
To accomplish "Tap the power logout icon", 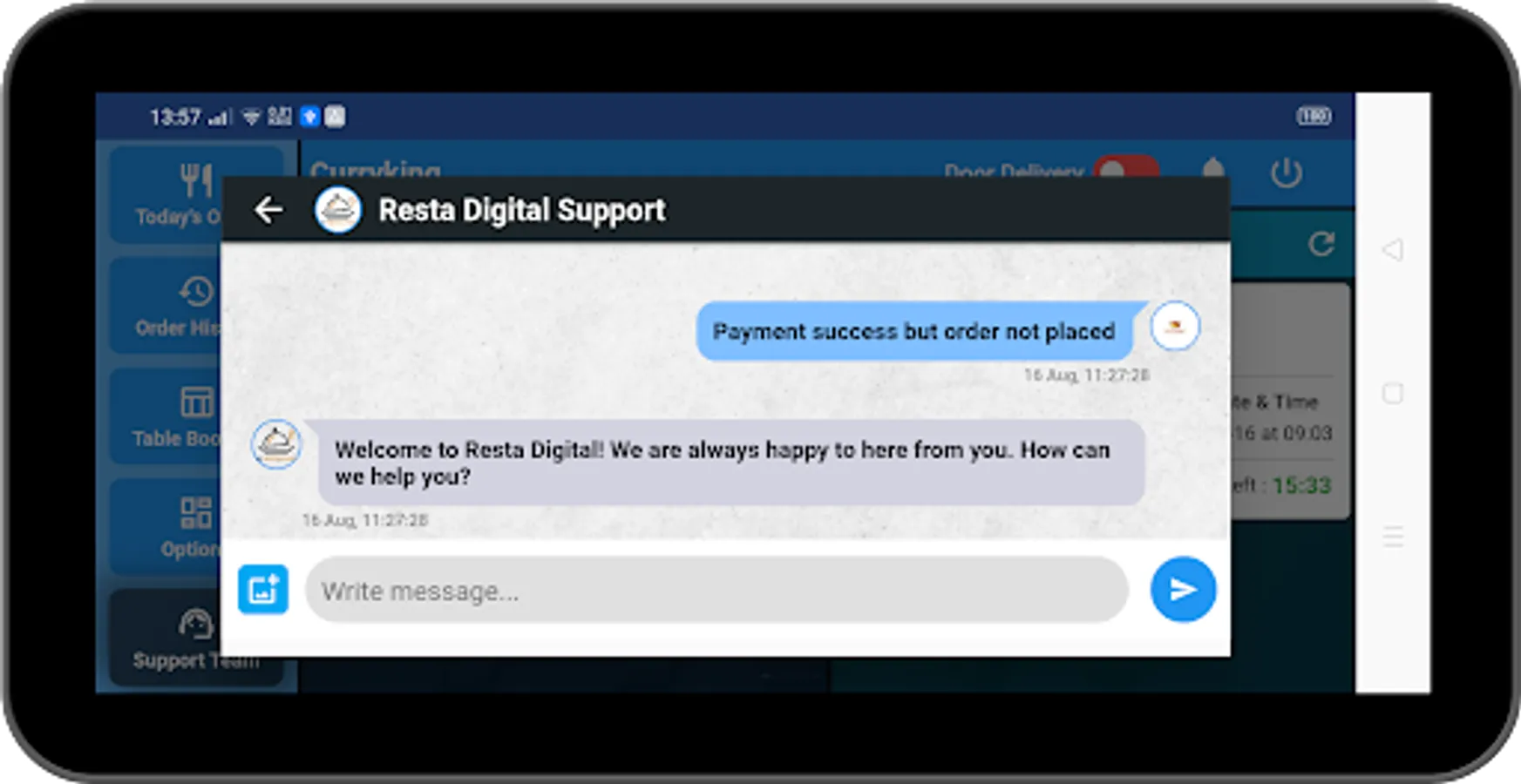I will [x=1287, y=173].
